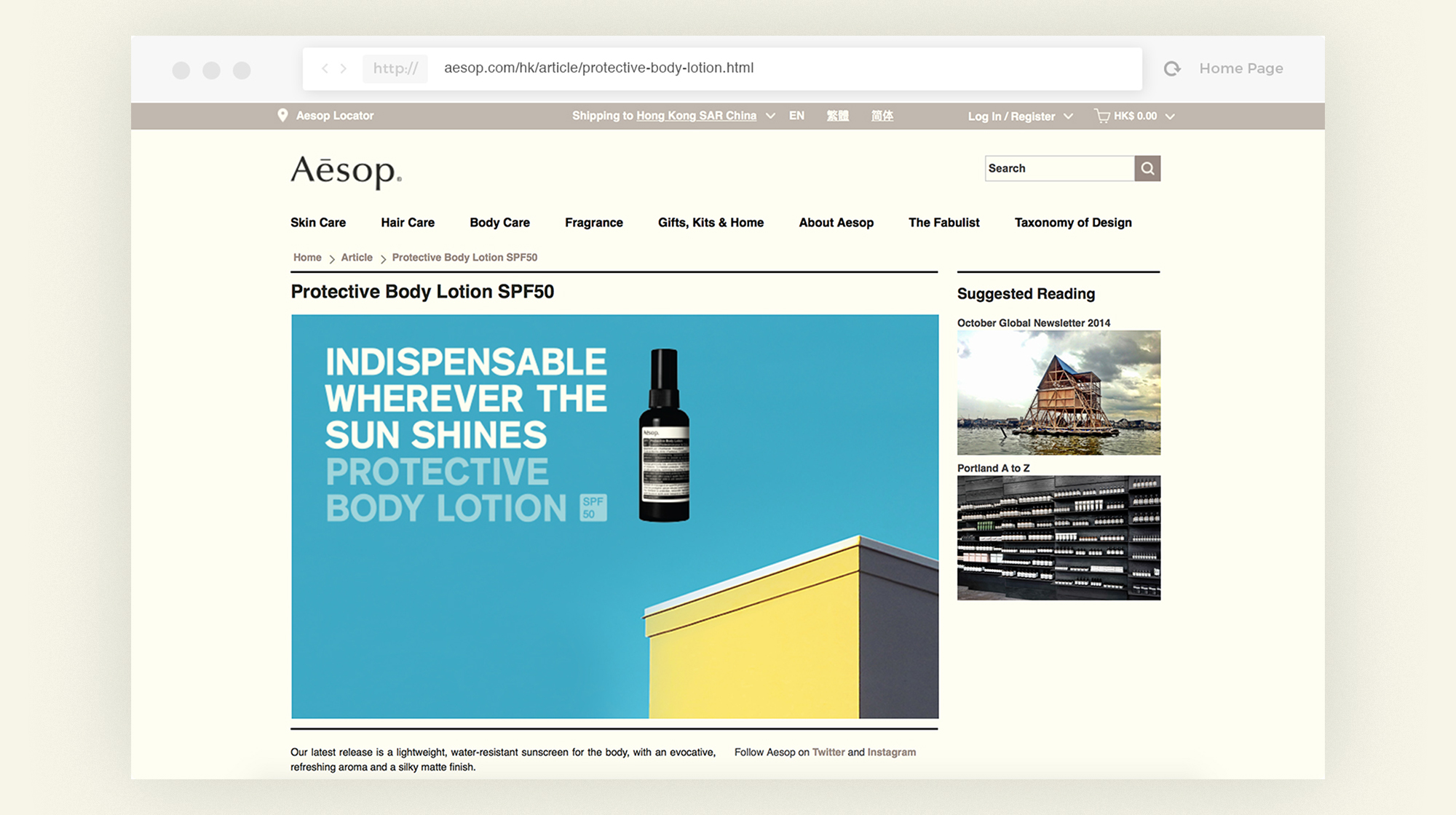Open the Hair Care menu
1456x815 pixels.
click(x=408, y=223)
